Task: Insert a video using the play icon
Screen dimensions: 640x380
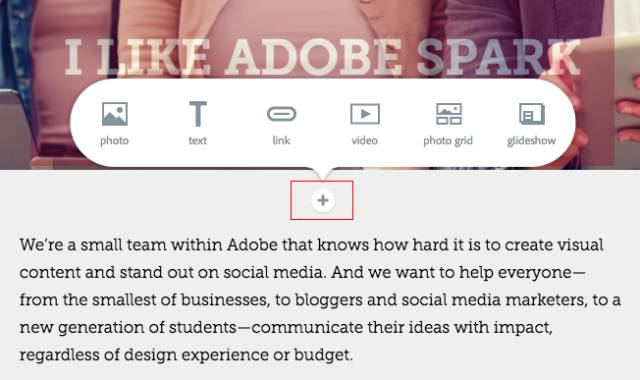Action: click(x=365, y=114)
